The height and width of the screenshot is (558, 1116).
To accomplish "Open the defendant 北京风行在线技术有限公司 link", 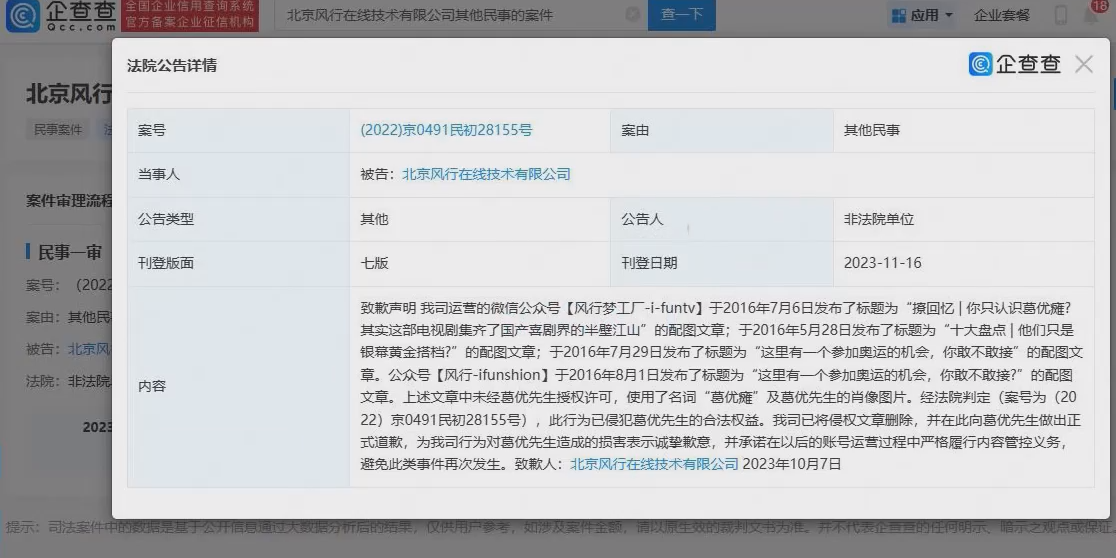I will point(486,174).
